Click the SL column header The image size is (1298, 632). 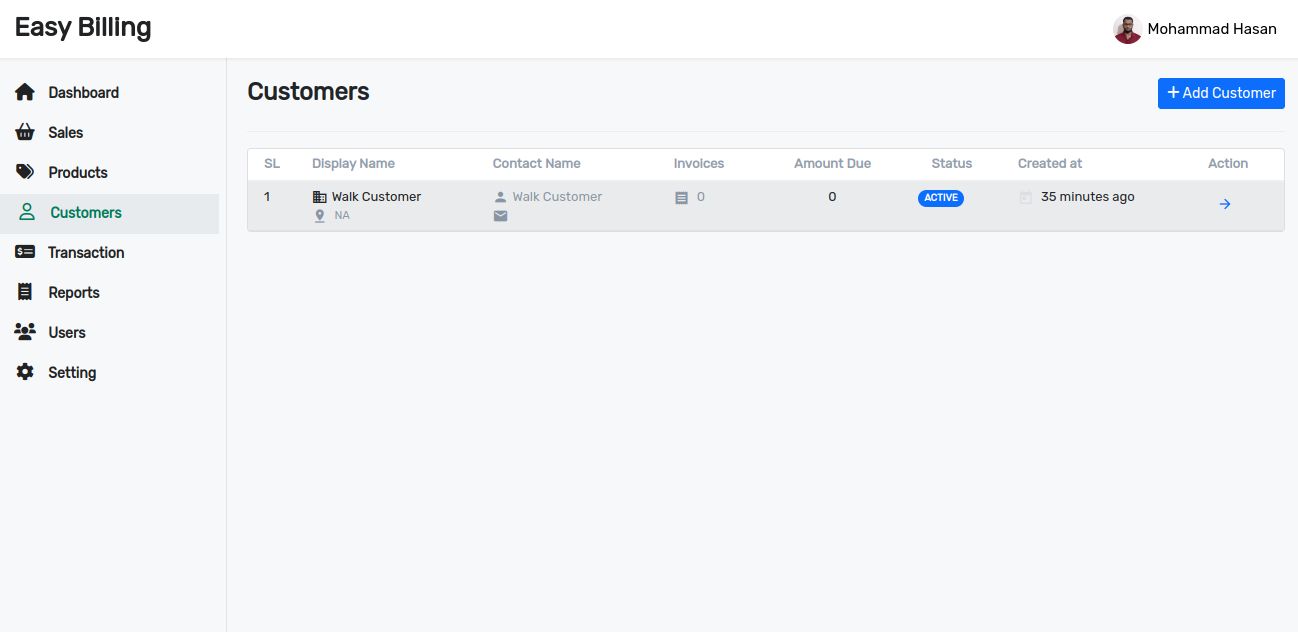coord(272,163)
